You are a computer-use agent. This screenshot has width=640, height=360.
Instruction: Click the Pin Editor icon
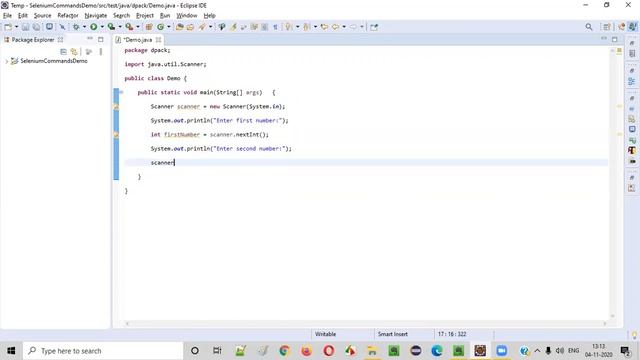coord(374,27)
